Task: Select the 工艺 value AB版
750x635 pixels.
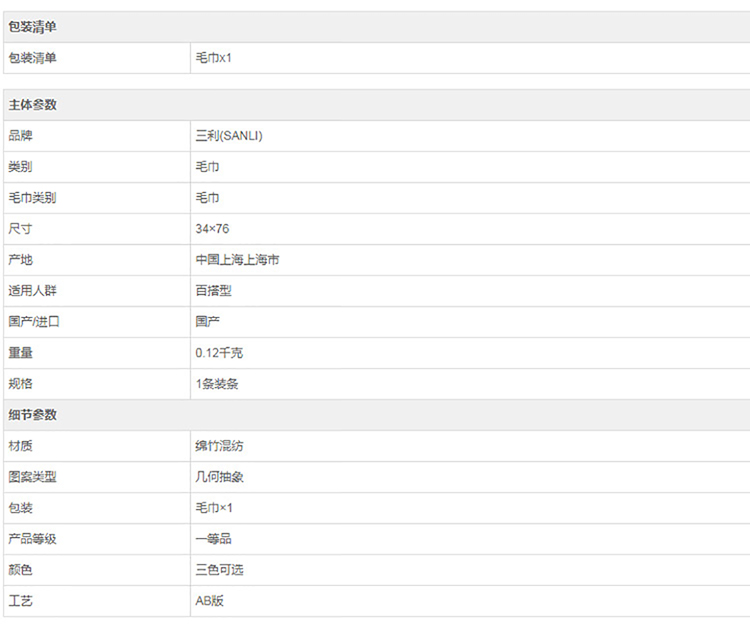Action: coord(211,601)
